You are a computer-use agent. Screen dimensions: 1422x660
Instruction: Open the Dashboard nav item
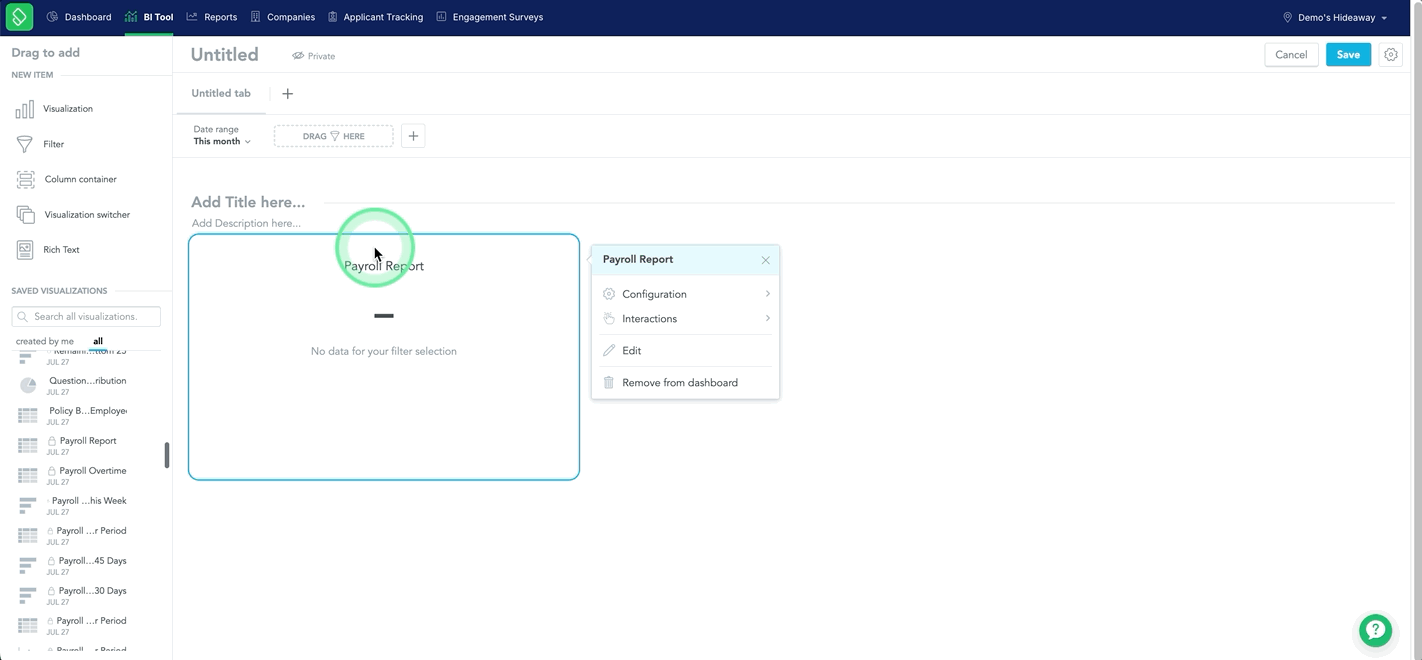[x=79, y=17]
